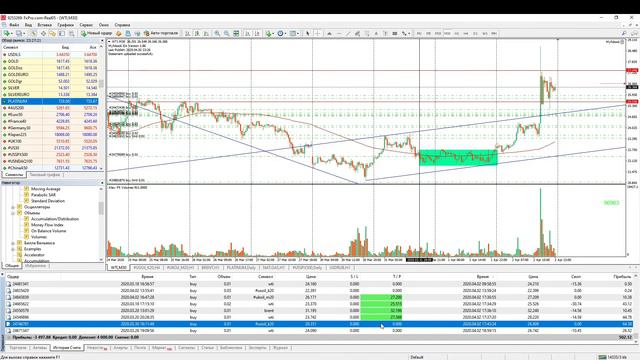The height and width of the screenshot is (360, 640).
Task: Switch chart to candlesticks icon
Action: coord(197,33)
